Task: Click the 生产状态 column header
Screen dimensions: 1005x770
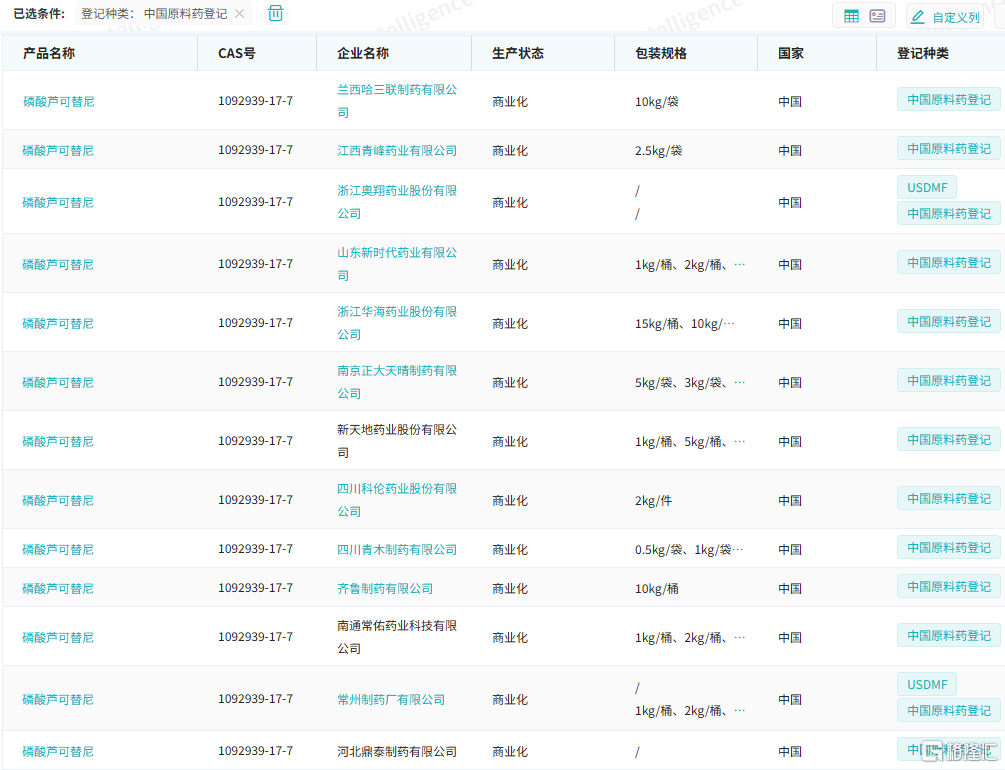Action: click(518, 53)
